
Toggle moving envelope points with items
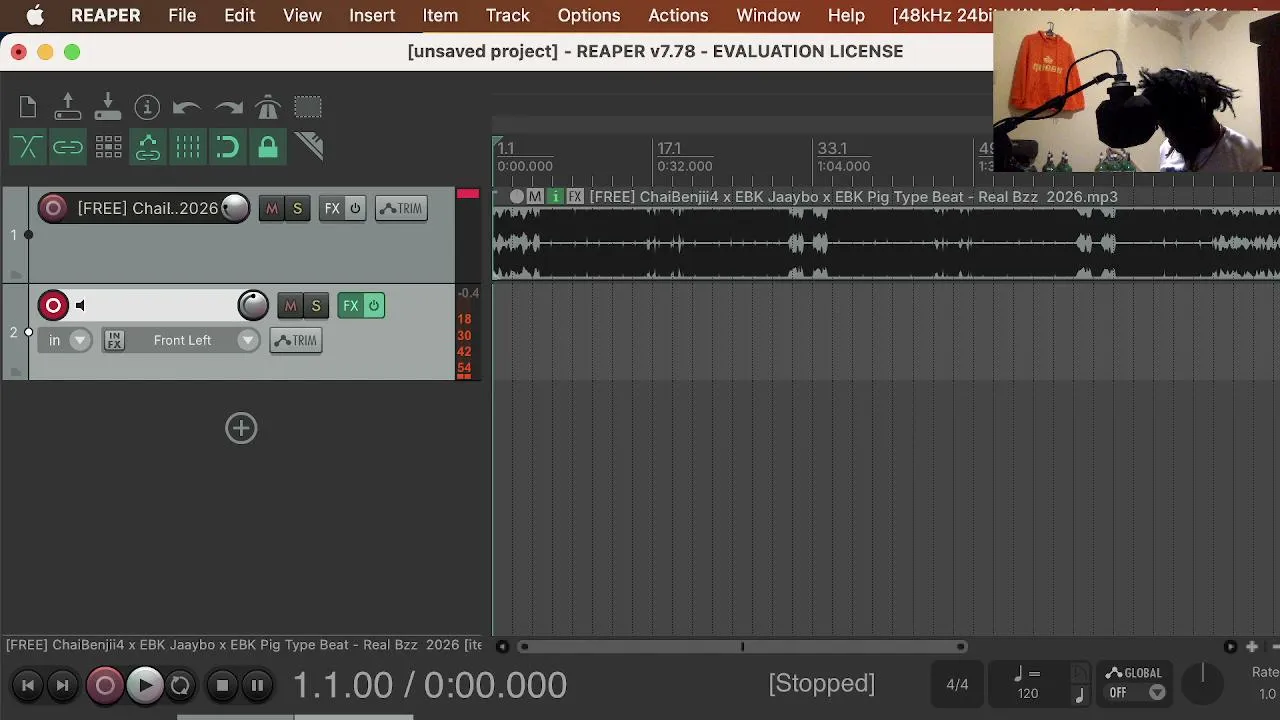click(148, 147)
